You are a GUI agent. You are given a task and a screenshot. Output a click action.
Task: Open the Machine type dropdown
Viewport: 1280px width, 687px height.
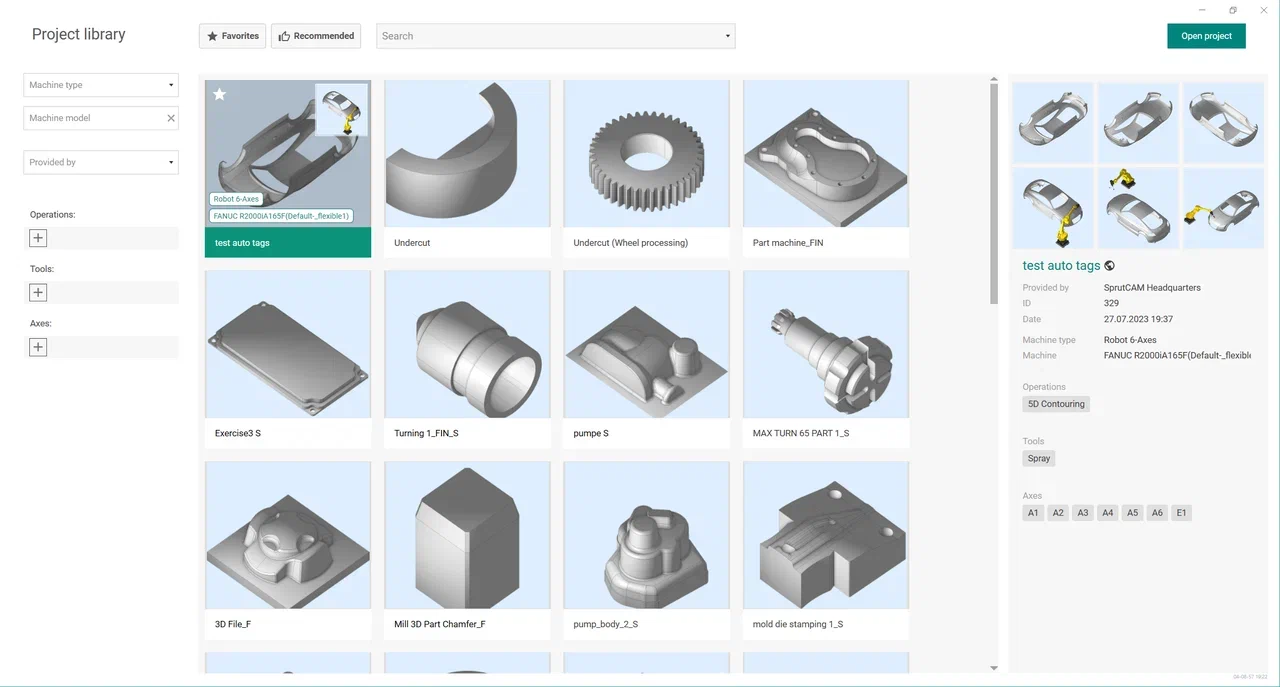pos(101,85)
